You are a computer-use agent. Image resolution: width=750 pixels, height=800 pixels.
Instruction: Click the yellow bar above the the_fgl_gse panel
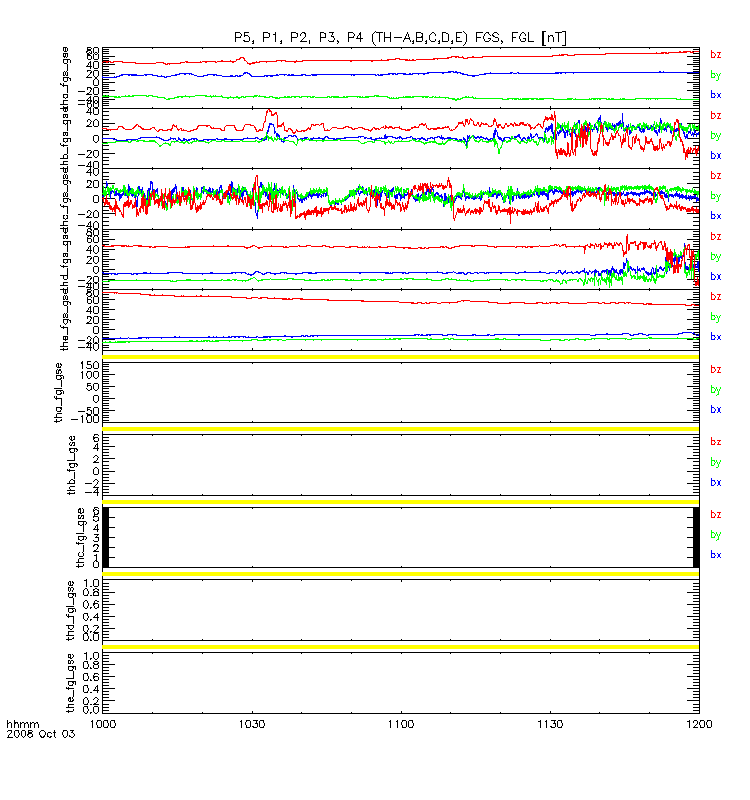pos(401,647)
